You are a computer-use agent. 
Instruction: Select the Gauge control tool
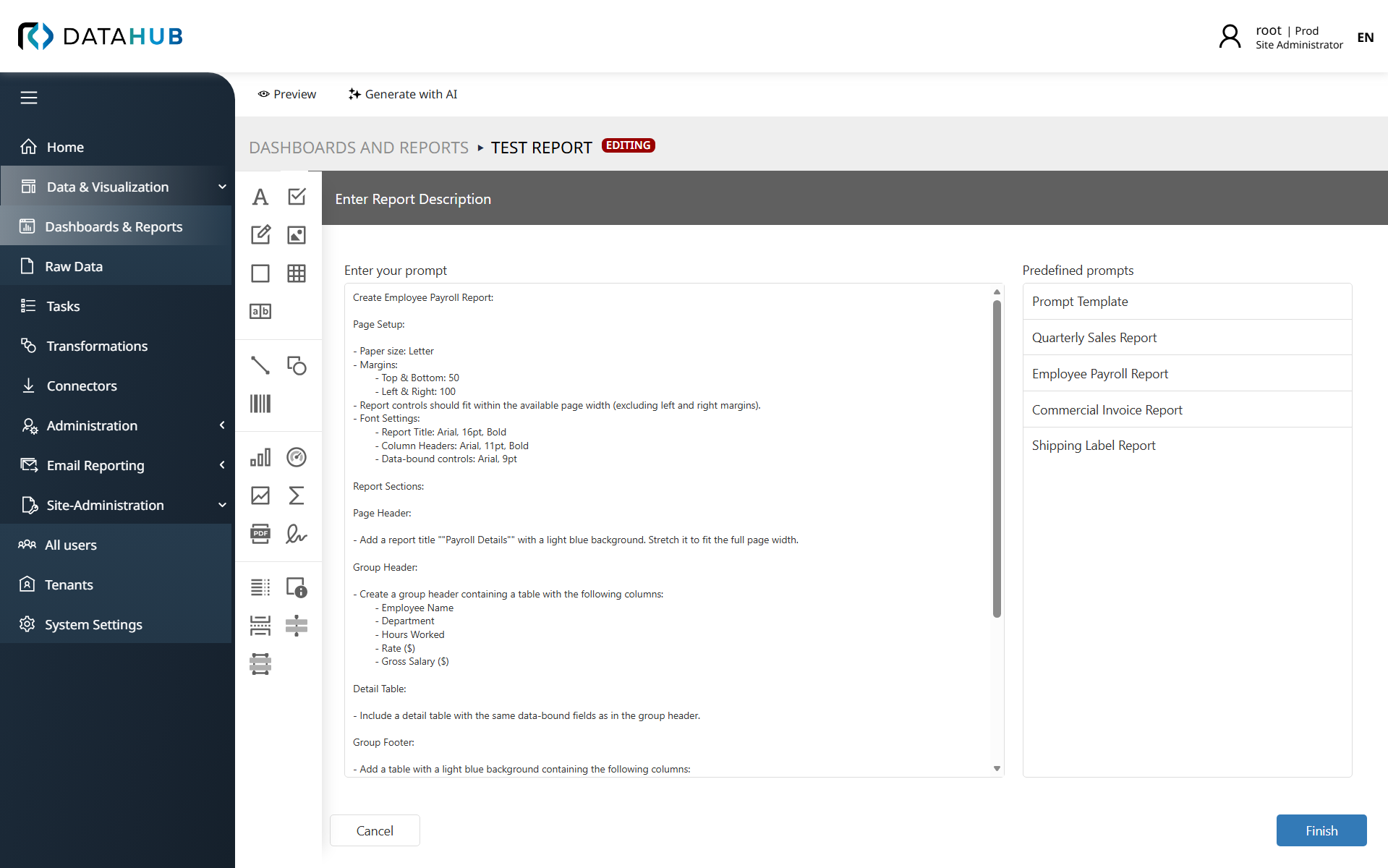pos(297,457)
